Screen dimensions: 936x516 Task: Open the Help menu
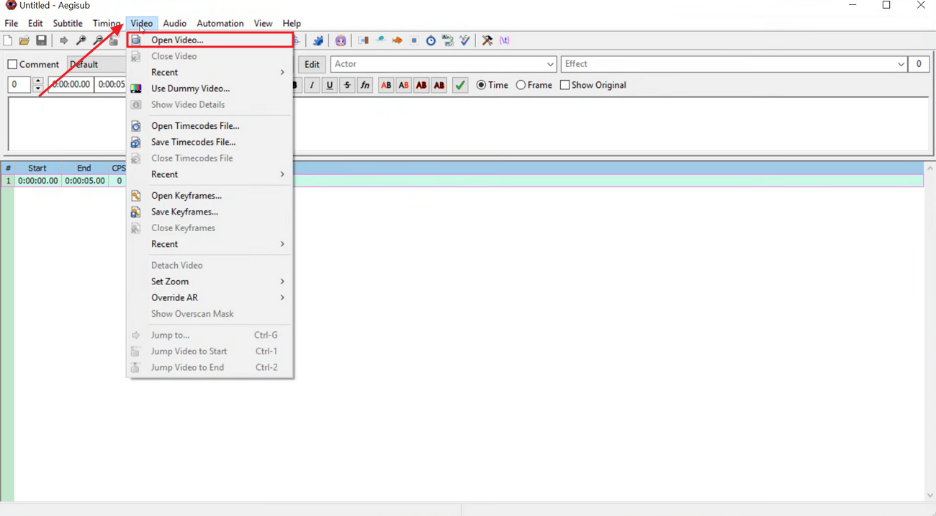292,23
